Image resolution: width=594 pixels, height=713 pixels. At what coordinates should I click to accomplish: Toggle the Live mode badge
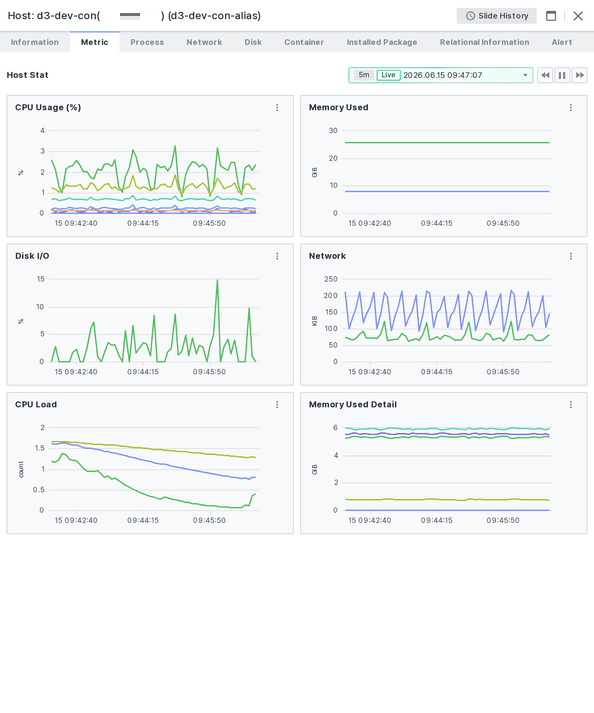pyautogui.click(x=388, y=75)
